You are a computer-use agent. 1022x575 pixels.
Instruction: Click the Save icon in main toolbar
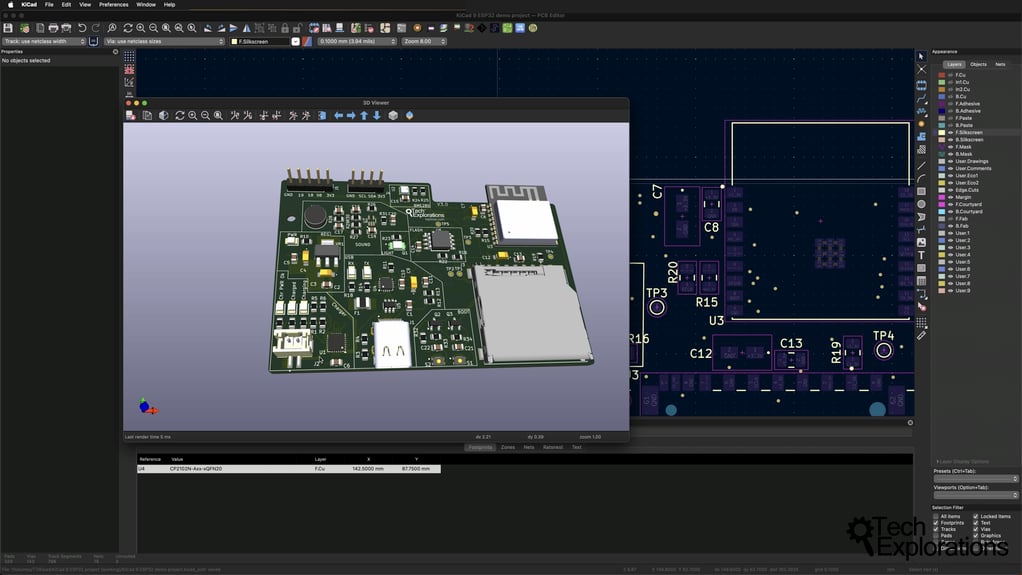click(x=9, y=28)
